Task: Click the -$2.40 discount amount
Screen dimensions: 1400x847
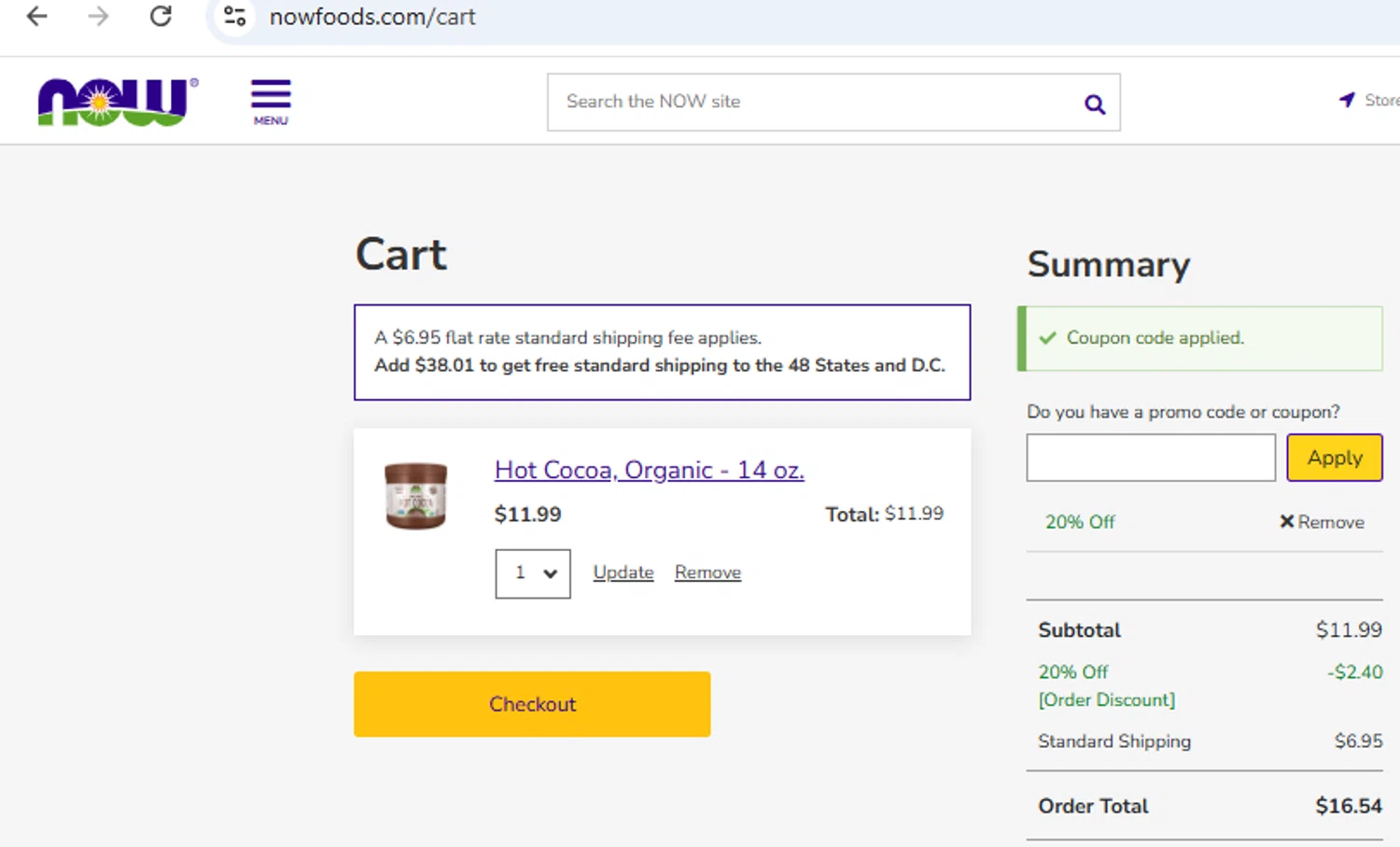Action: pyautogui.click(x=1354, y=672)
